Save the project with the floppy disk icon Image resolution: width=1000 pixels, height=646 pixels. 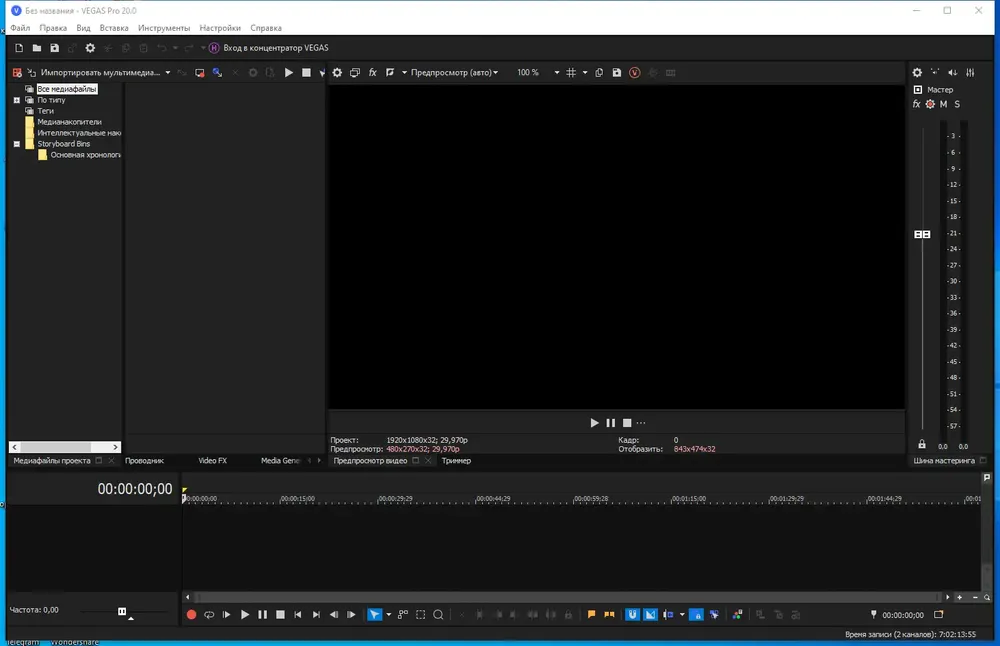pyautogui.click(x=54, y=48)
